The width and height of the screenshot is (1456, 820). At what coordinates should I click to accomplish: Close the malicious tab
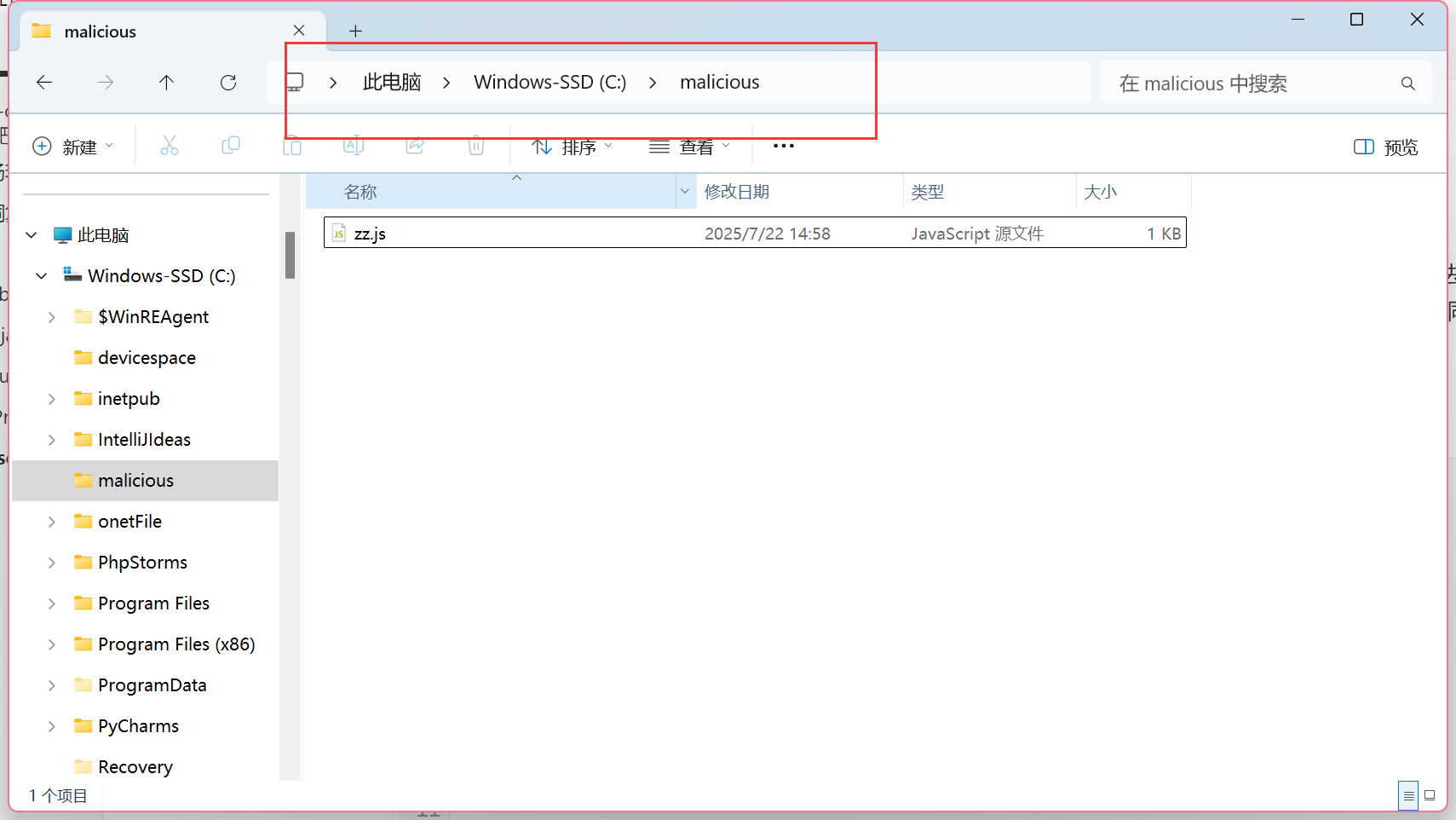click(299, 31)
